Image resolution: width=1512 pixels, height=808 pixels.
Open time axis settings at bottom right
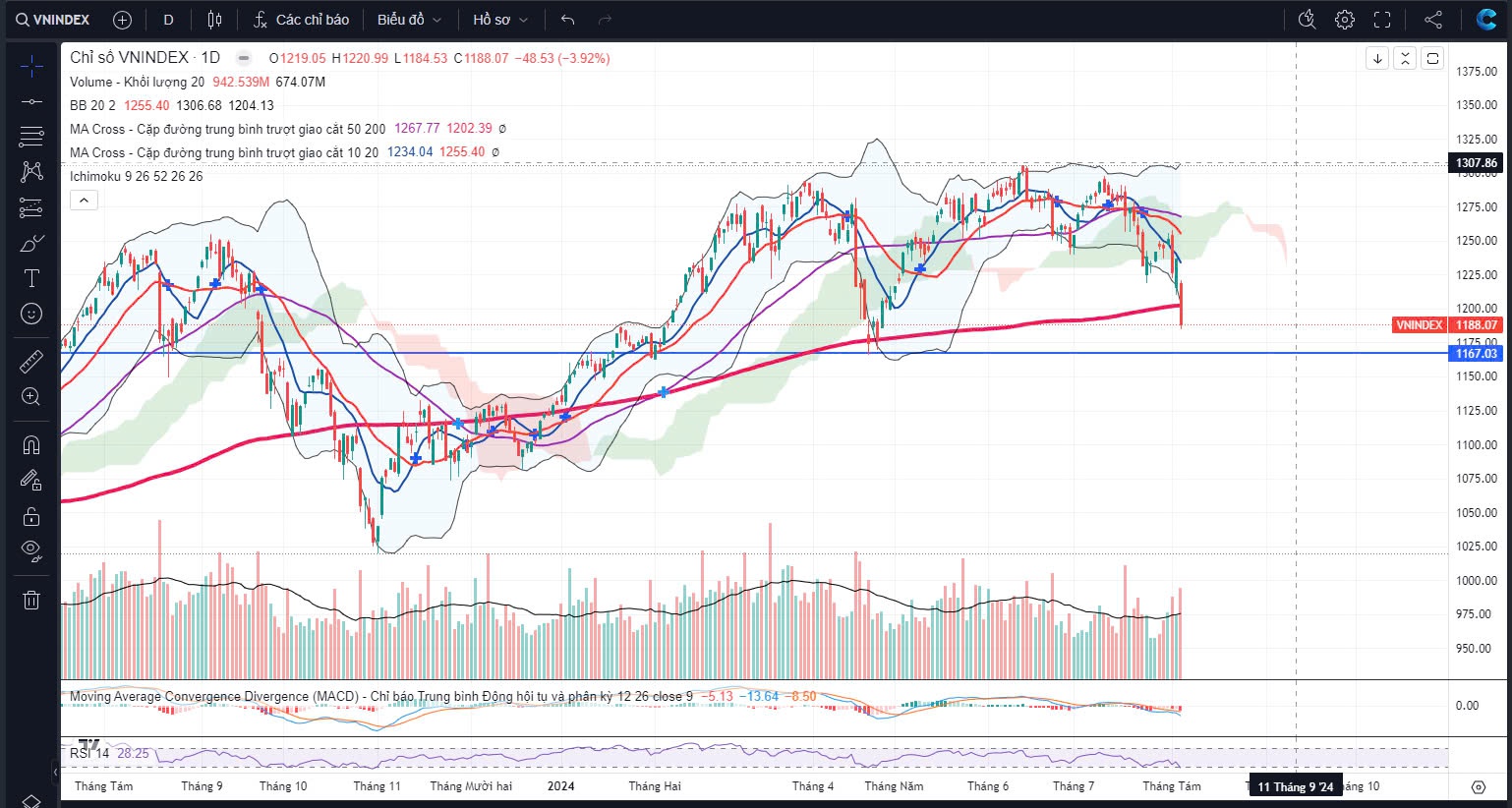tap(1479, 786)
